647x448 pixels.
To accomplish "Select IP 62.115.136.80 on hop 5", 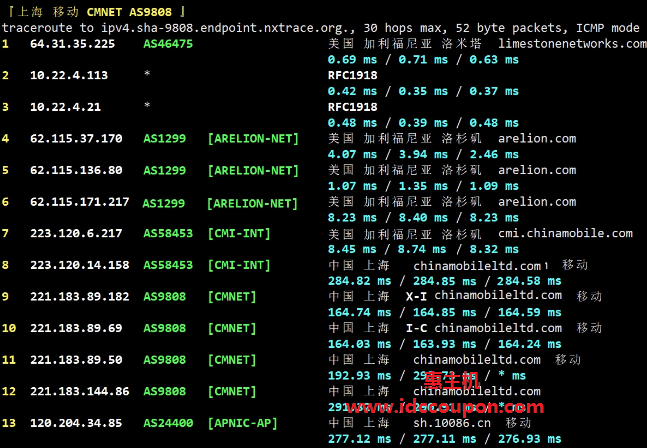I will point(76,170).
